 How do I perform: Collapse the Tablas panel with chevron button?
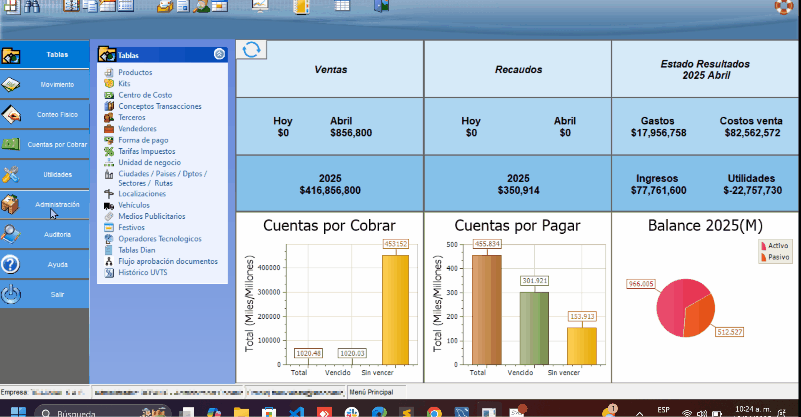(x=219, y=55)
